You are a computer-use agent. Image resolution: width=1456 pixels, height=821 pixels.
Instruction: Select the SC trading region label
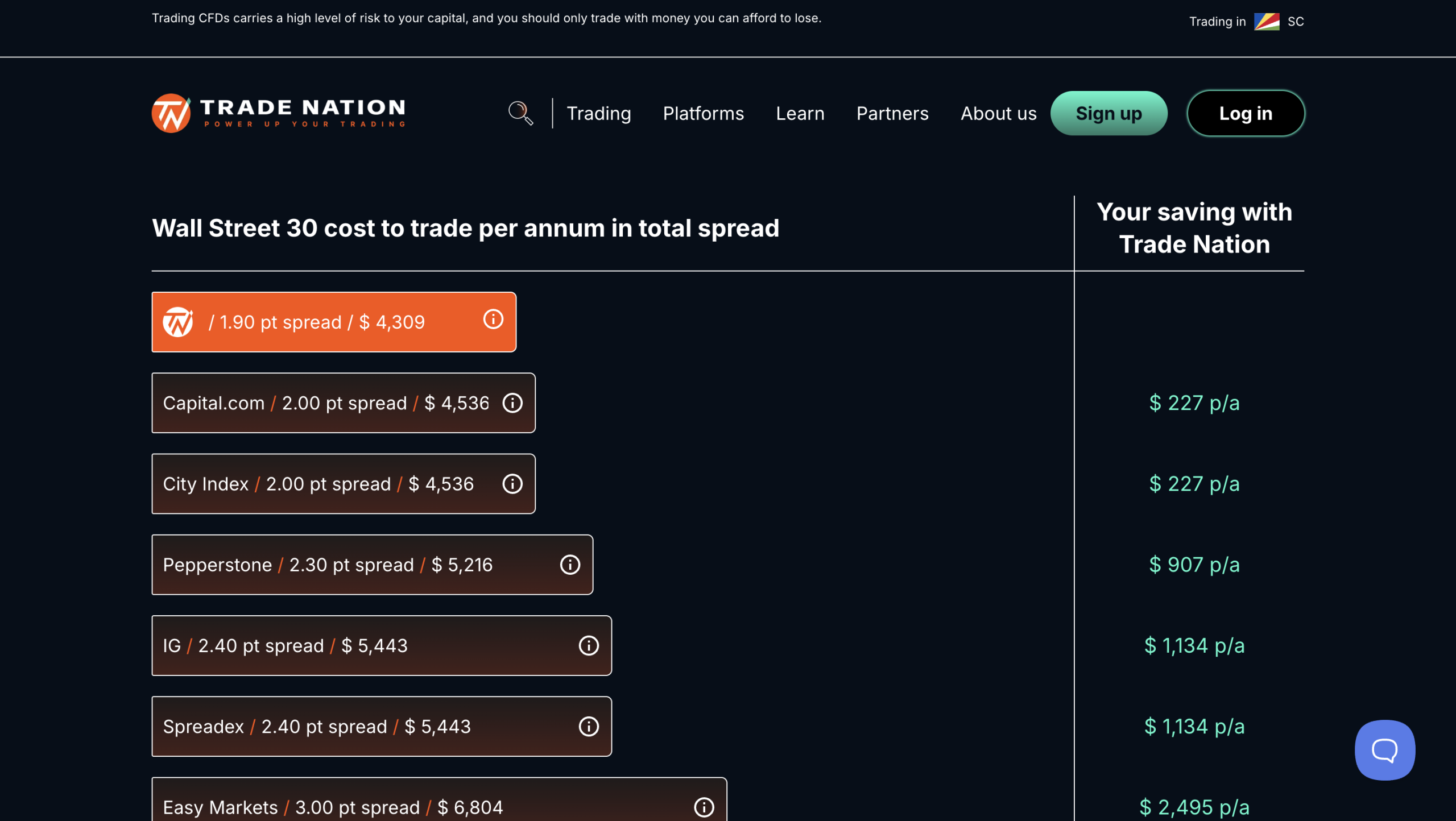pyautogui.click(x=1296, y=22)
